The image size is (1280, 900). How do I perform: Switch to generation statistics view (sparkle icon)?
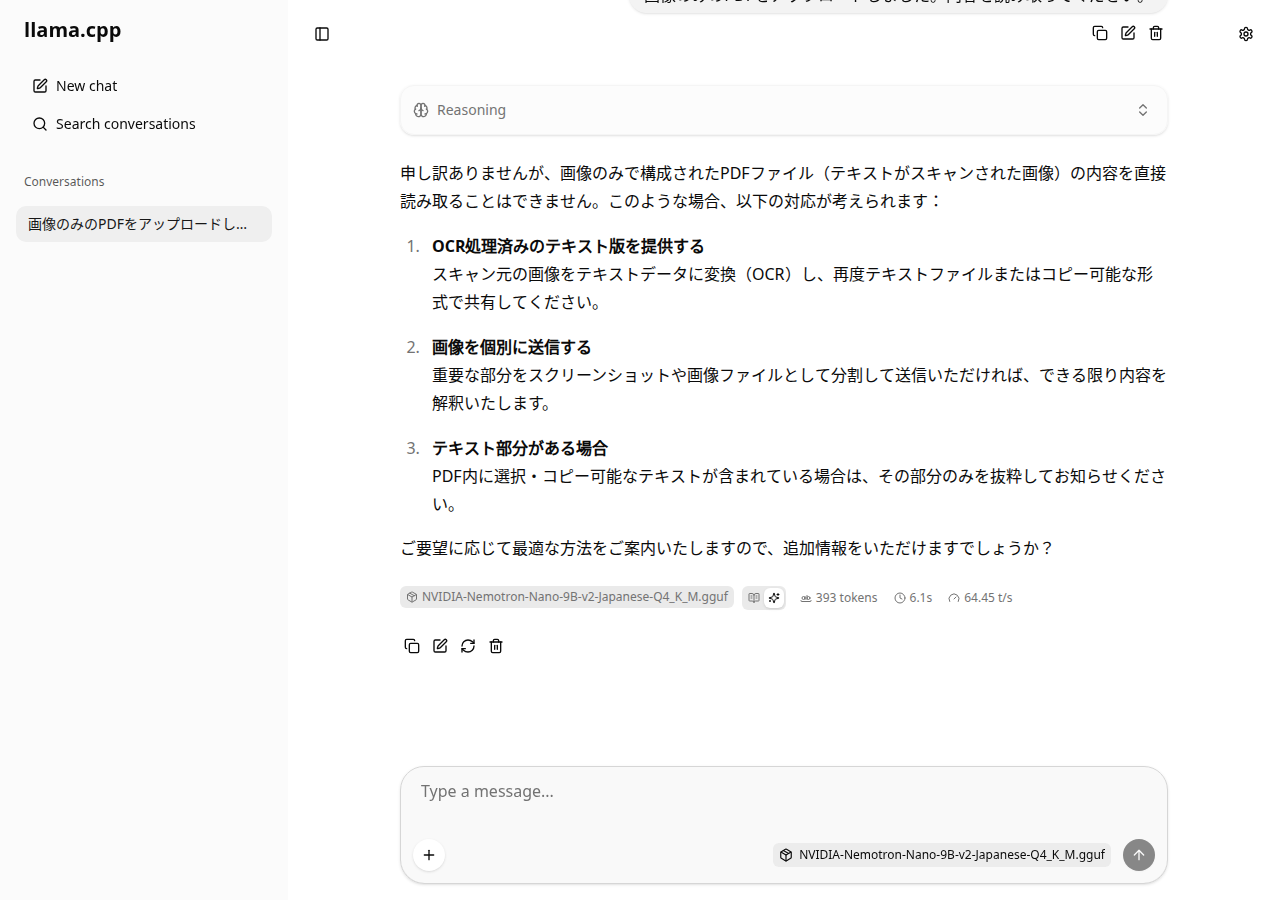774,598
